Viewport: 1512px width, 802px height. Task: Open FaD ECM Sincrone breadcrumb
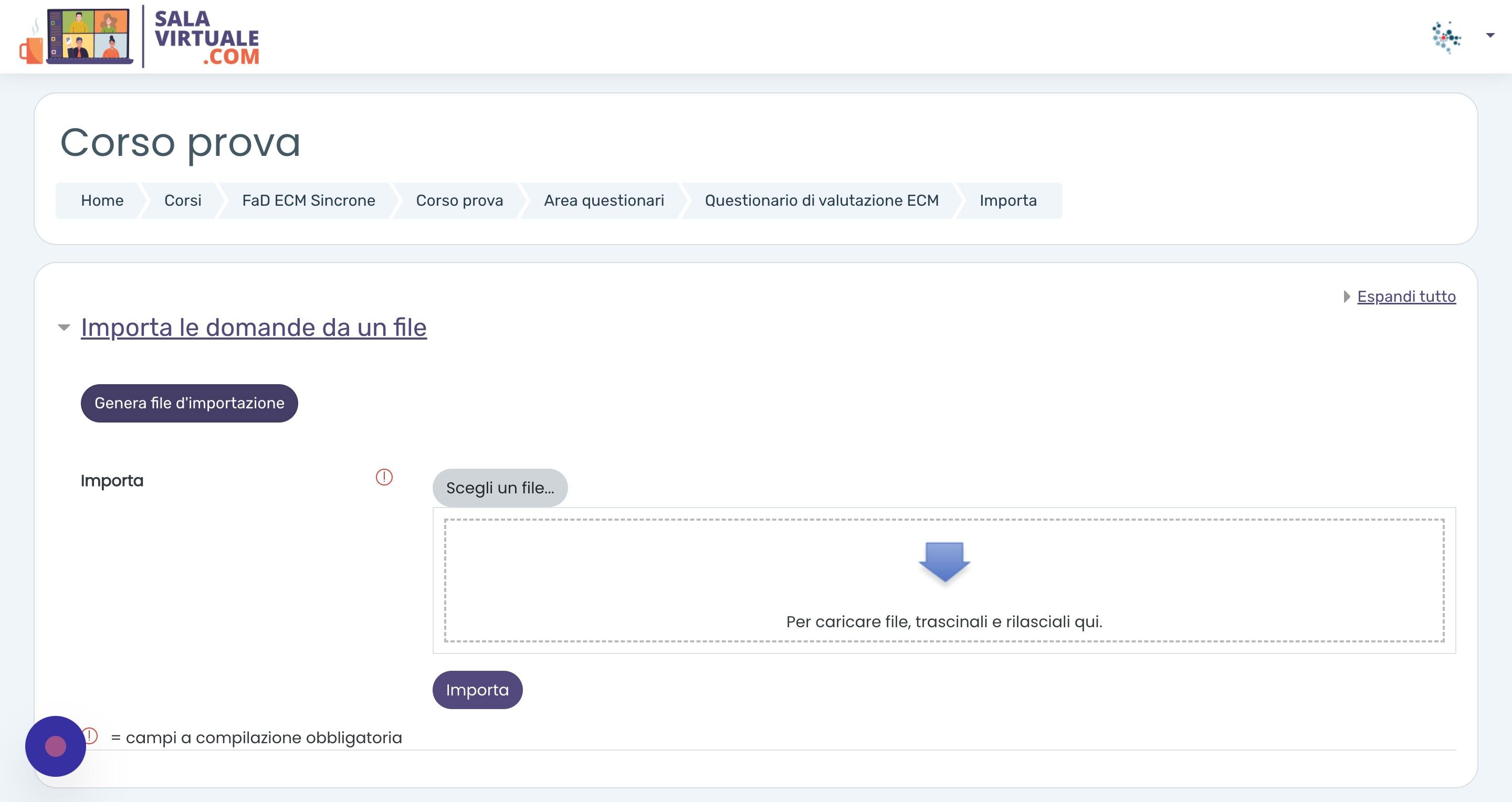click(x=308, y=201)
